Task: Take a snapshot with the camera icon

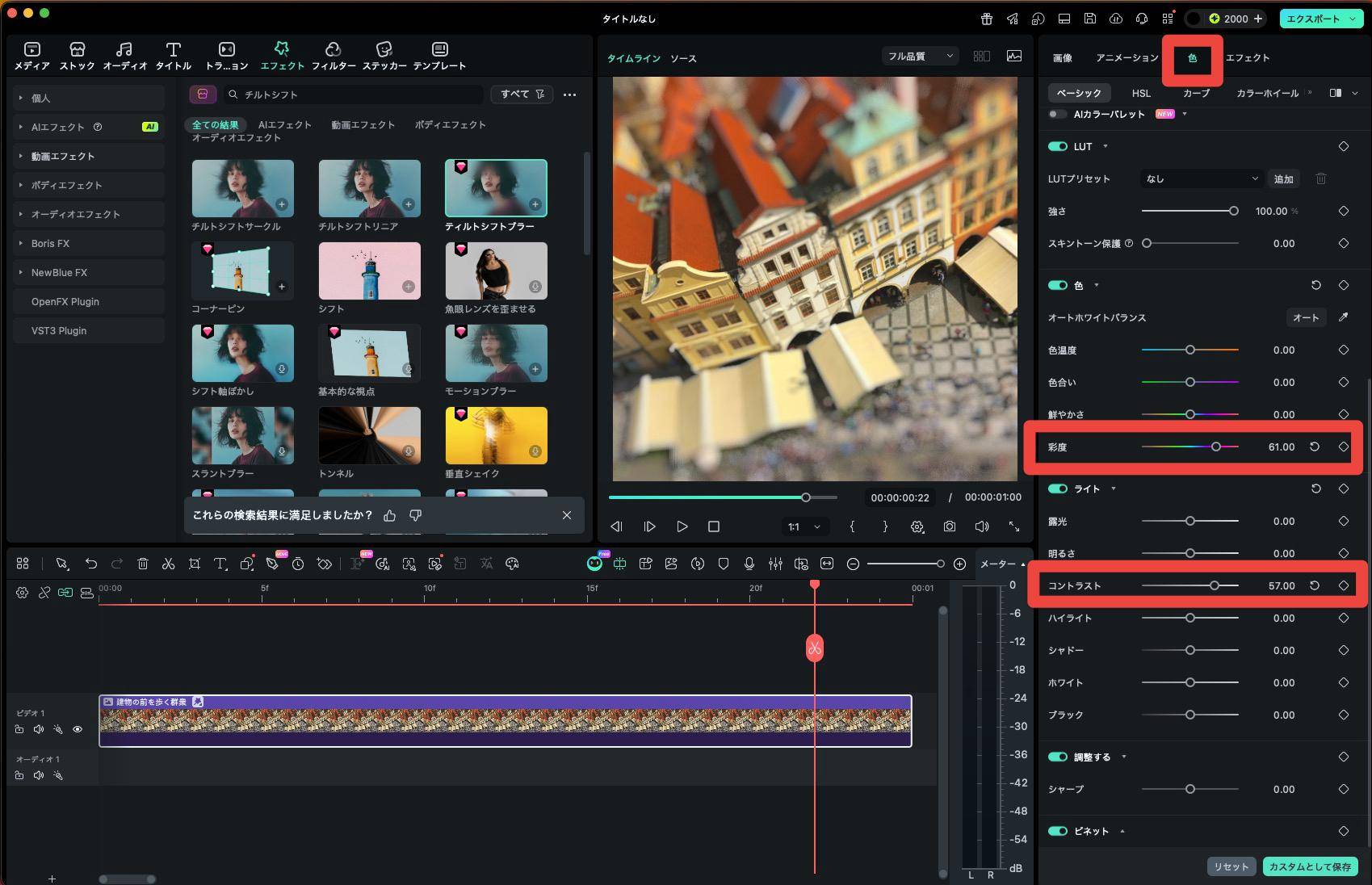Action: (950, 526)
